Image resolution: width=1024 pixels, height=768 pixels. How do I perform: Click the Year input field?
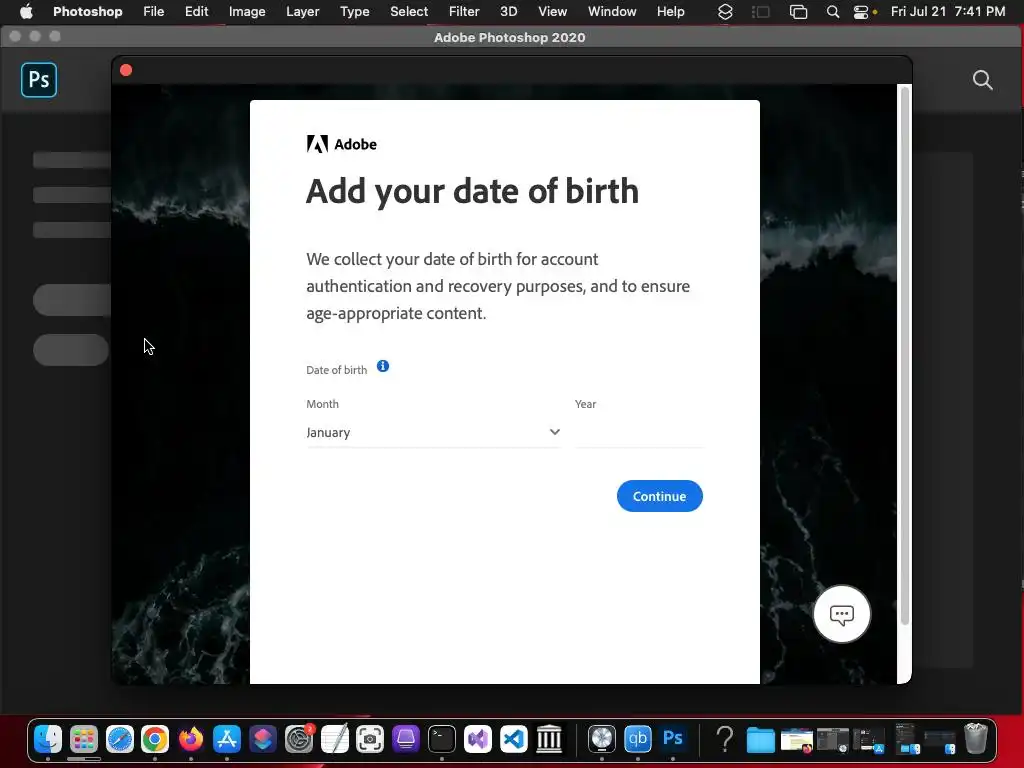638,432
